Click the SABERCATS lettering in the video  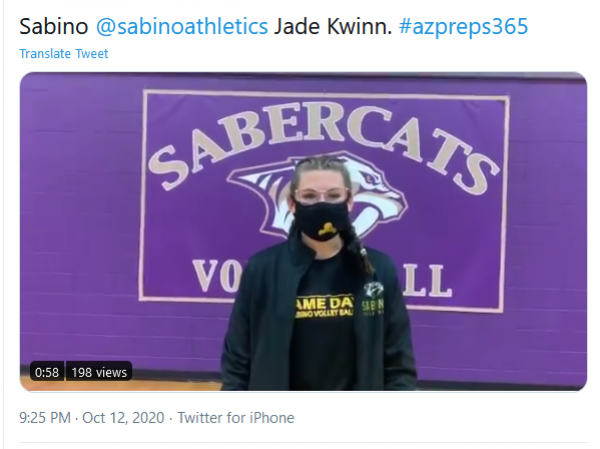click(324, 144)
